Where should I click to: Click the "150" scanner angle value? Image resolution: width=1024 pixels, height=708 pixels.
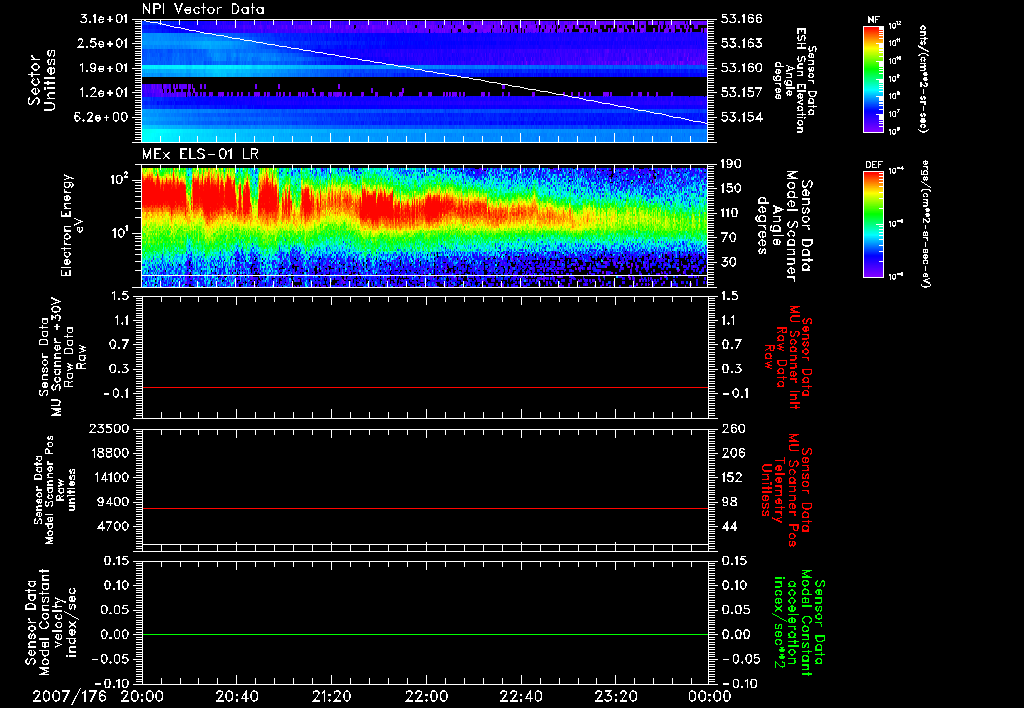click(731, 189)
